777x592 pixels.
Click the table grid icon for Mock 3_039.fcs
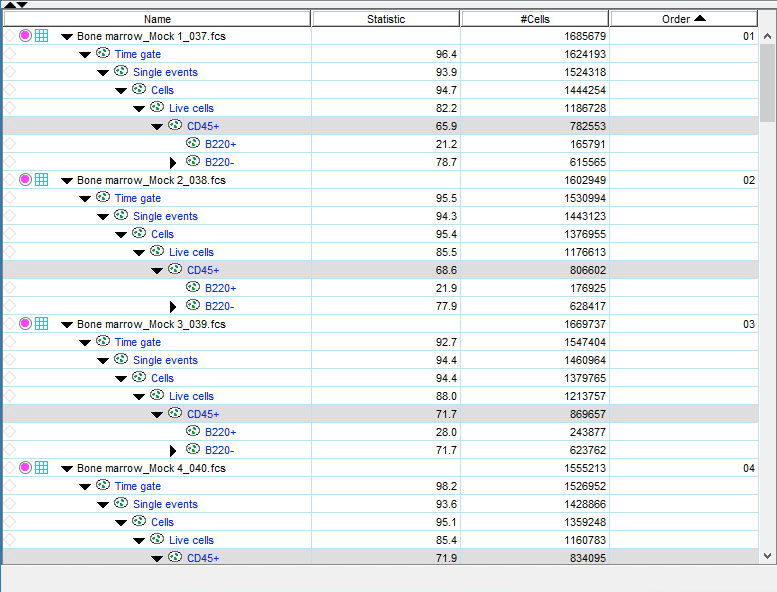(x=41, y=324)
